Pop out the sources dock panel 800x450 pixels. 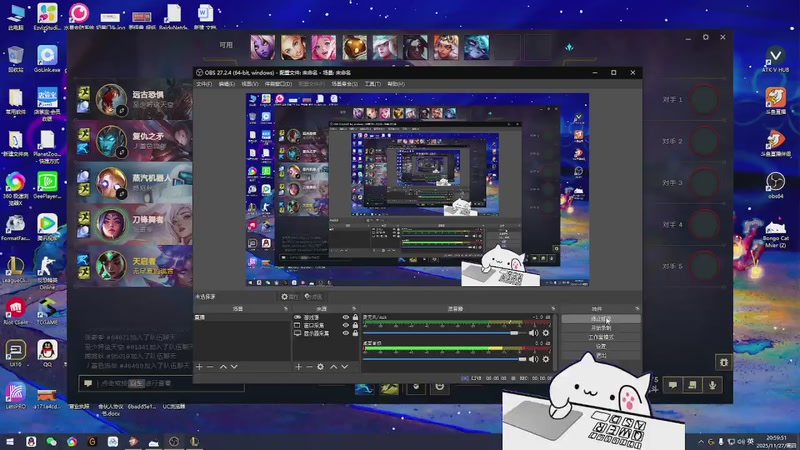point(354,309)
